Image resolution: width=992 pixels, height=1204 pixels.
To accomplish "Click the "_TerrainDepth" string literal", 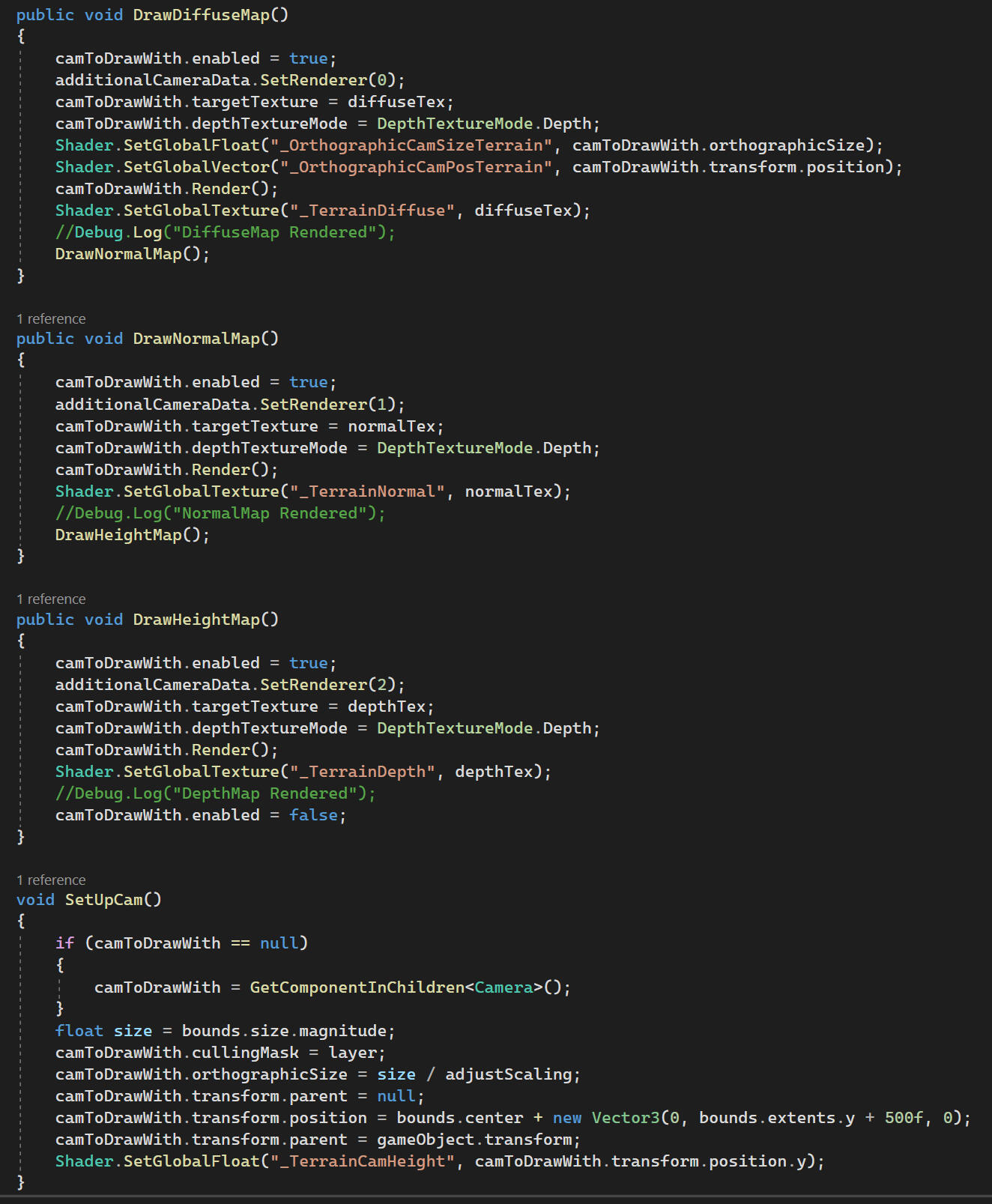I will (x=362, y=772).
